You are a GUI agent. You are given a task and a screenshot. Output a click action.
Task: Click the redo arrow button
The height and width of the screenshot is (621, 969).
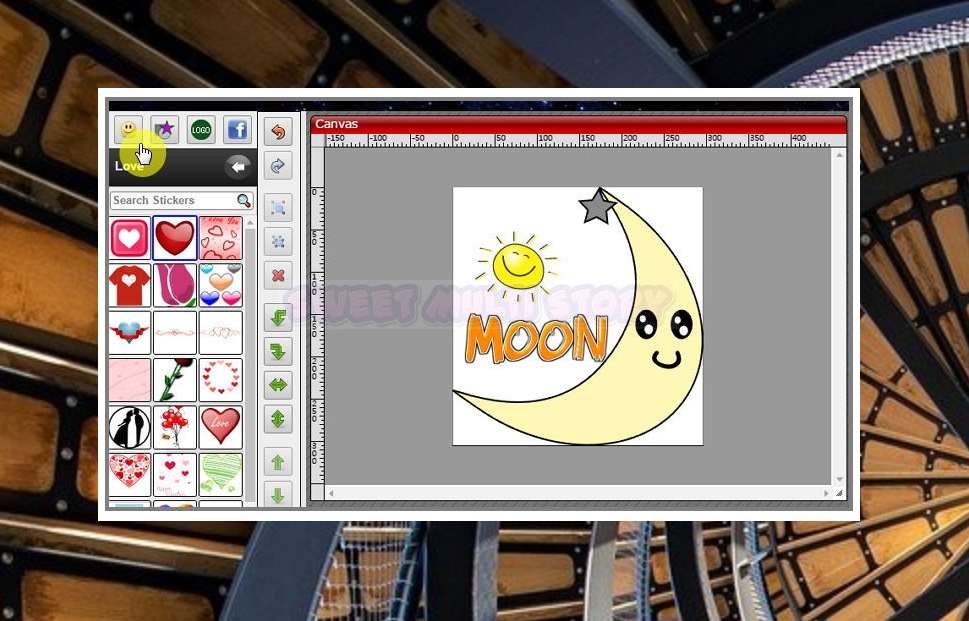click(278, 166)
